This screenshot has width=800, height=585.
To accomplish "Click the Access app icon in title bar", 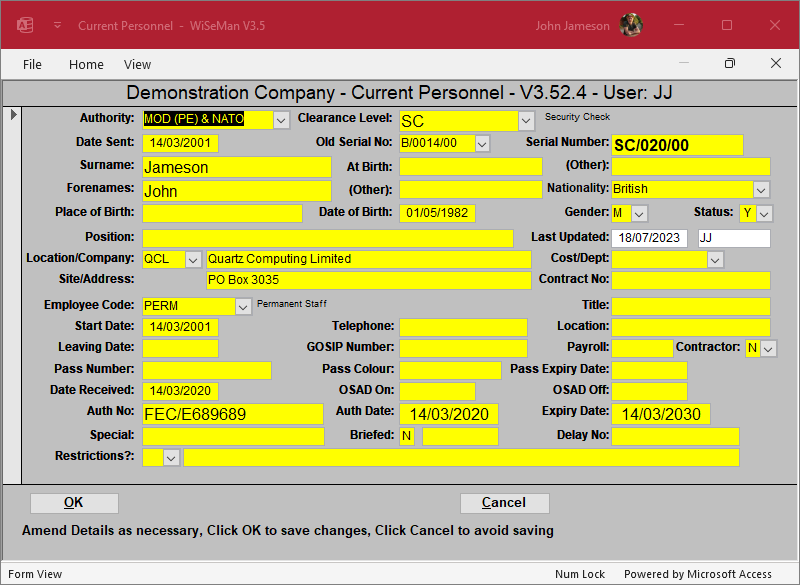I will pos(26,25).
